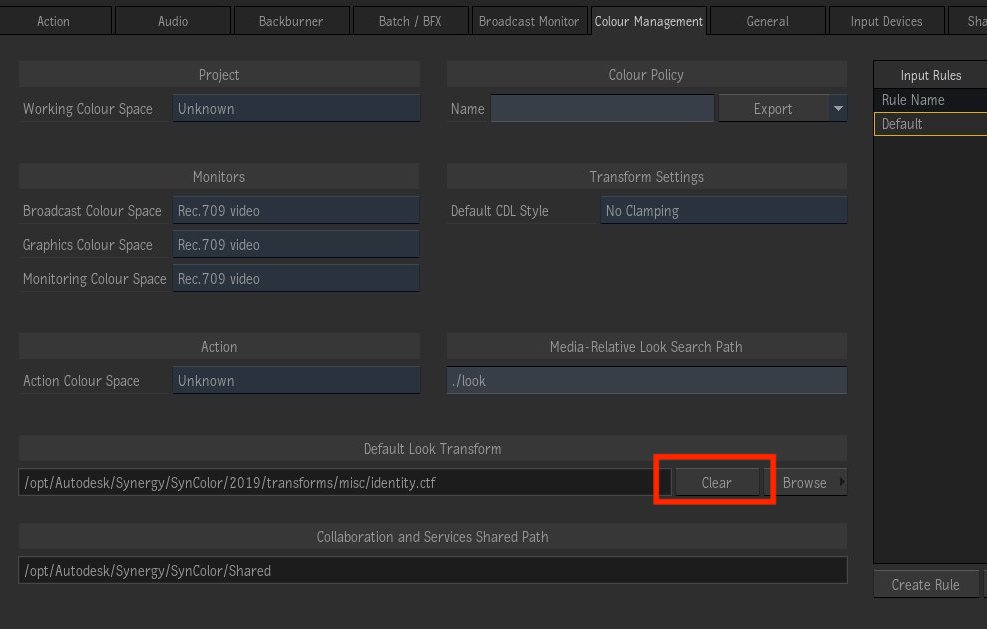Select the Action preferences tab
The image size is (987, 629).
point(54,20)
